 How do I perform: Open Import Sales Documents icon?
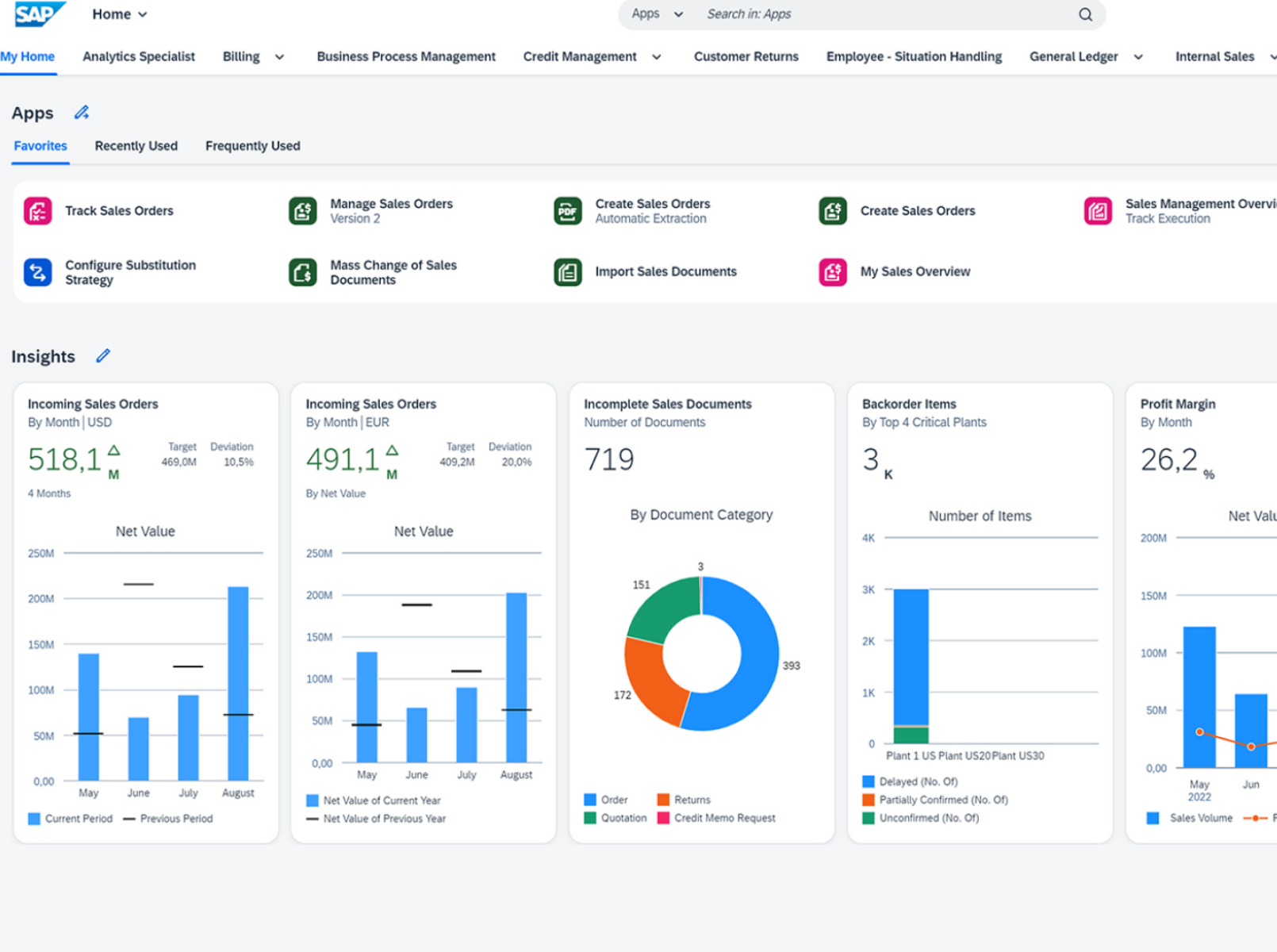[568, 272]
